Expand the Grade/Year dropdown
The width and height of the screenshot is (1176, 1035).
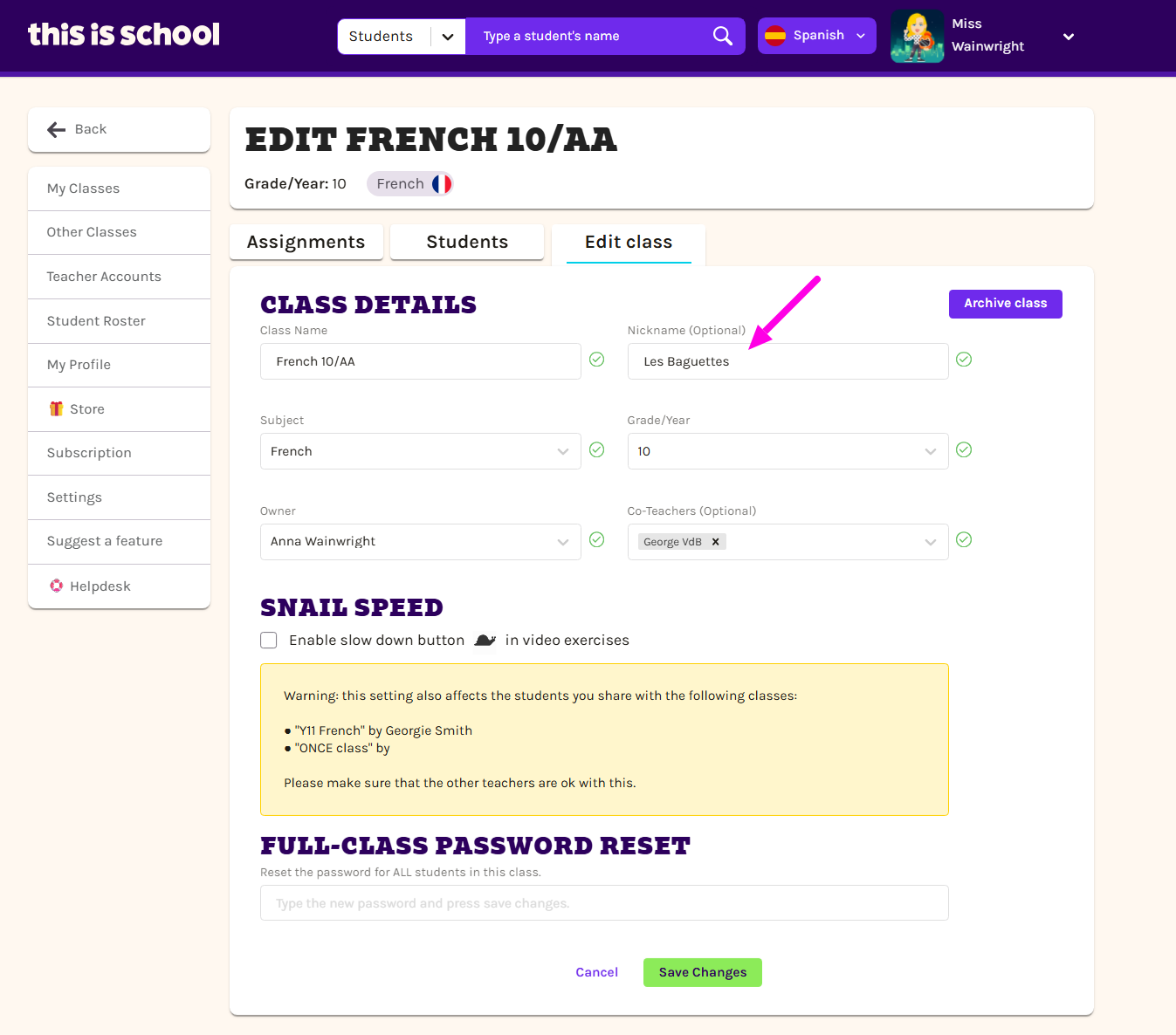tap(787, 451)
